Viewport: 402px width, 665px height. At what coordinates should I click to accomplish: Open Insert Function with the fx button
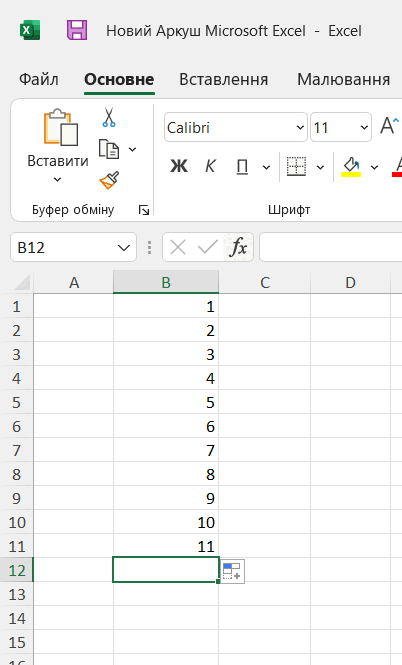click(x=238, y=247)
